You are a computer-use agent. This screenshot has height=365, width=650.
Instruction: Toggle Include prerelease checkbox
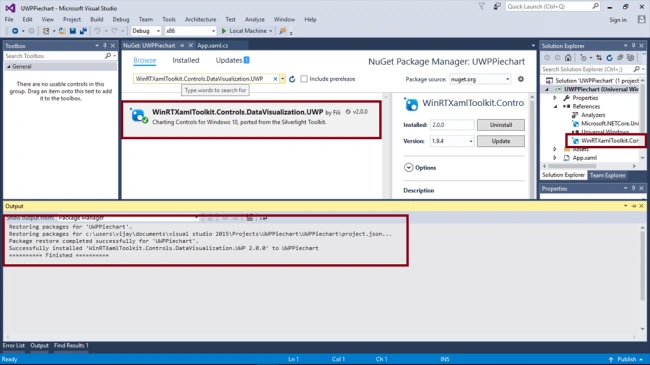point(304,79)
